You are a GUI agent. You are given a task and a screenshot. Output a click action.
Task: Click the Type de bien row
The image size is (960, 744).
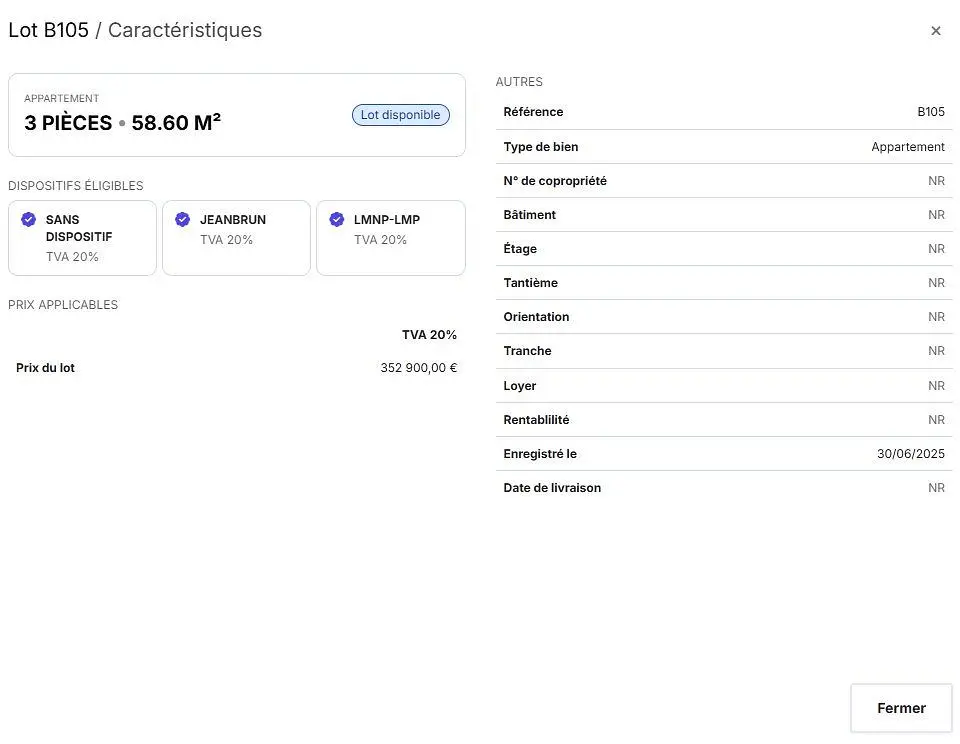point(724,147)
